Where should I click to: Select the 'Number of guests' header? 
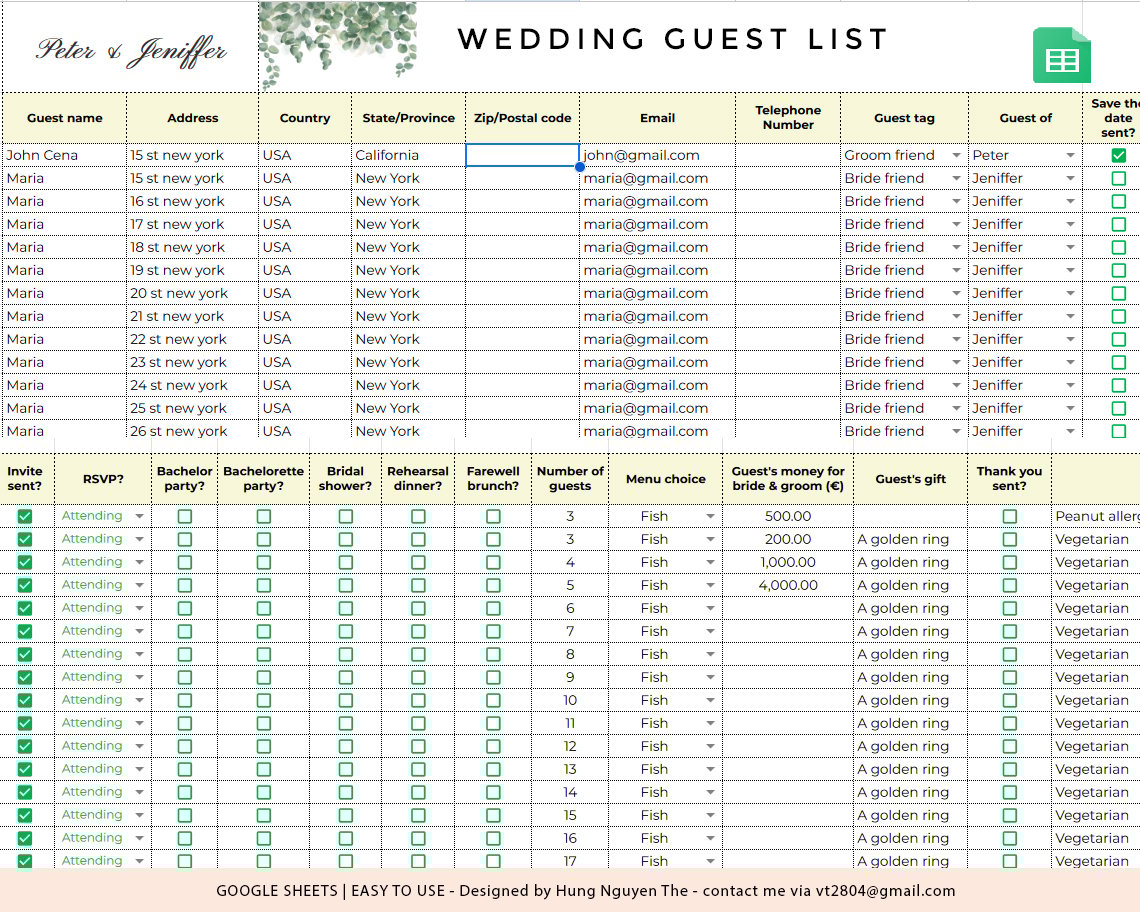tap(570, 479)
